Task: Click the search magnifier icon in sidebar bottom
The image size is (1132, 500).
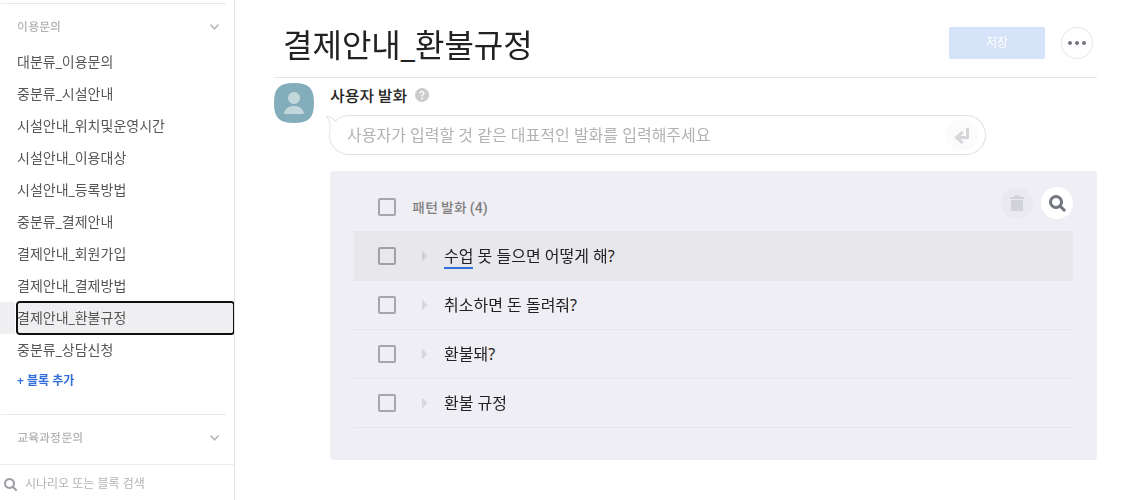Action: point(11,483)
